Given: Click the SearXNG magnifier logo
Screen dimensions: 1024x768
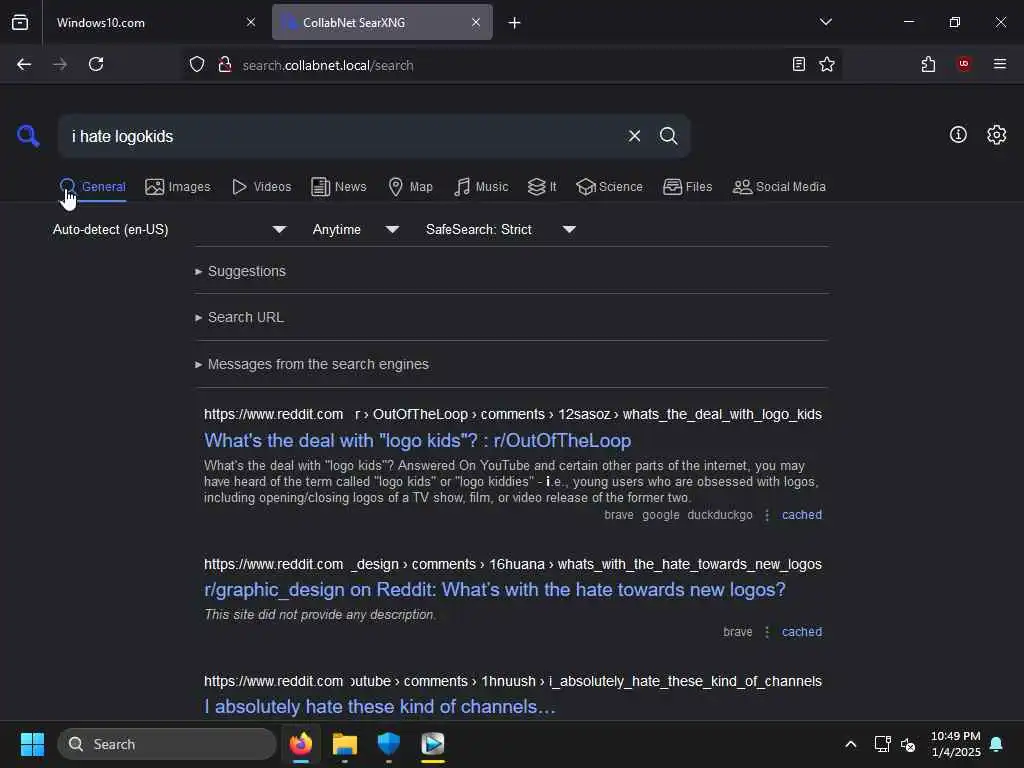Looking at the screenshot, I should [x=28, y=136].
